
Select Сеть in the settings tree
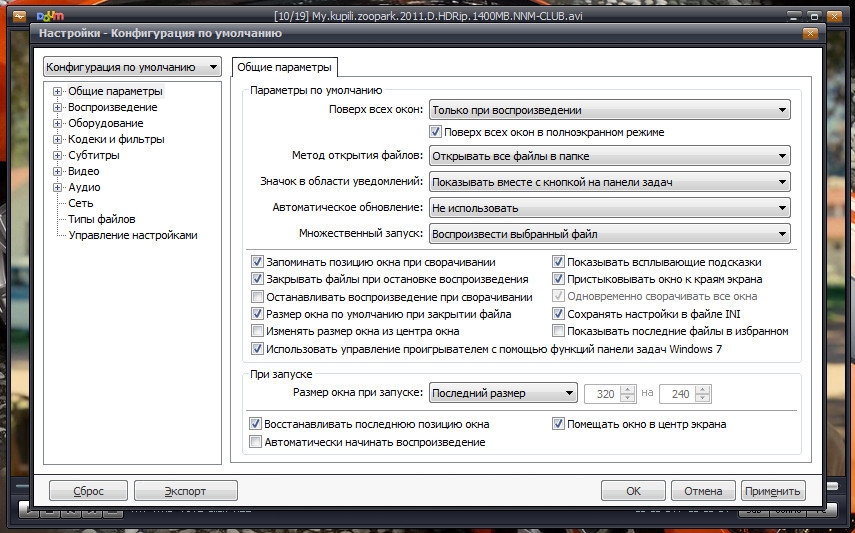tap(81, 203)
